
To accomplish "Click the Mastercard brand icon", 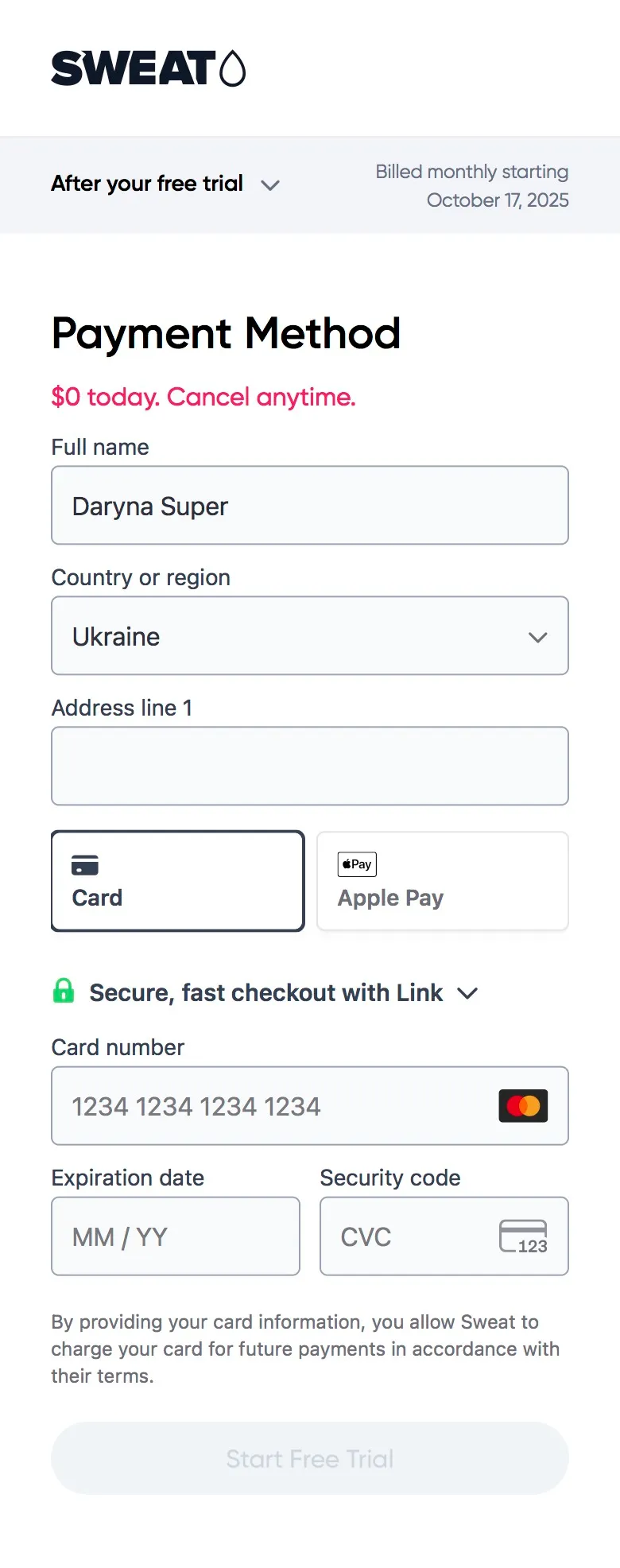I will click(523, 1105).
